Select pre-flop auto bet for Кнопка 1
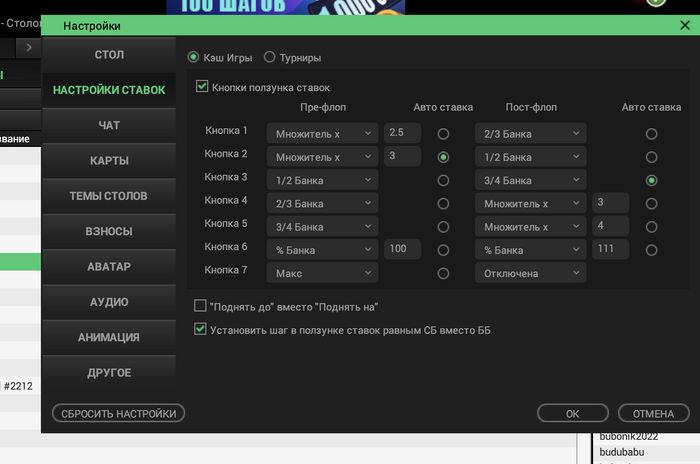This screenshot has height=464, width=700. (x=443, y=134)
